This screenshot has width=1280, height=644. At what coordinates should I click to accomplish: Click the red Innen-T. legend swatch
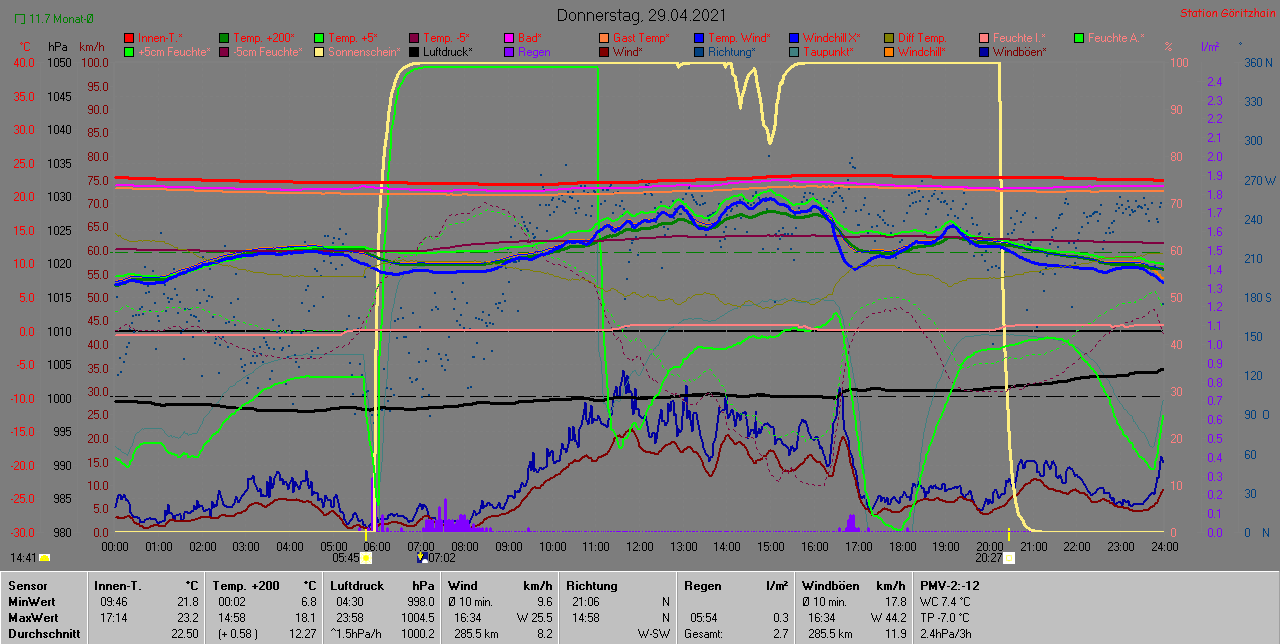(x=129, y=38)
